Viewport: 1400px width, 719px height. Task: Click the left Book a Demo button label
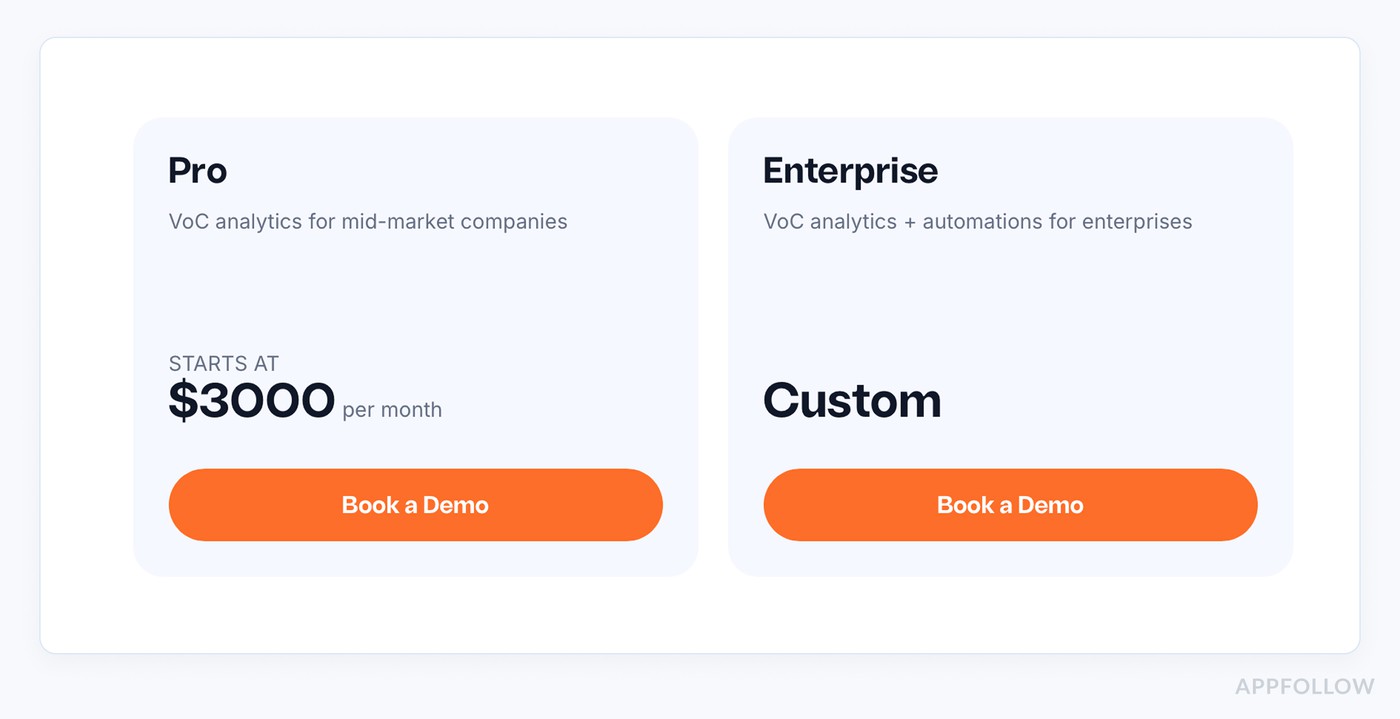tap(415, 505)
